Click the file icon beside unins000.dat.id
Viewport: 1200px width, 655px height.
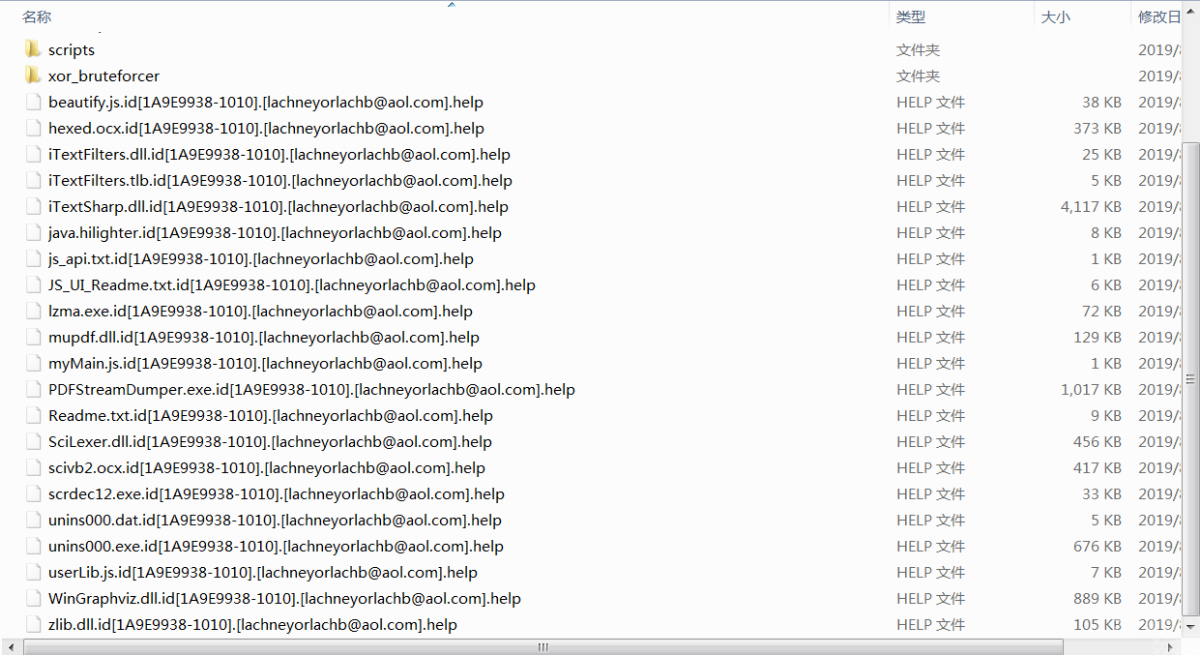coord(33,519)
